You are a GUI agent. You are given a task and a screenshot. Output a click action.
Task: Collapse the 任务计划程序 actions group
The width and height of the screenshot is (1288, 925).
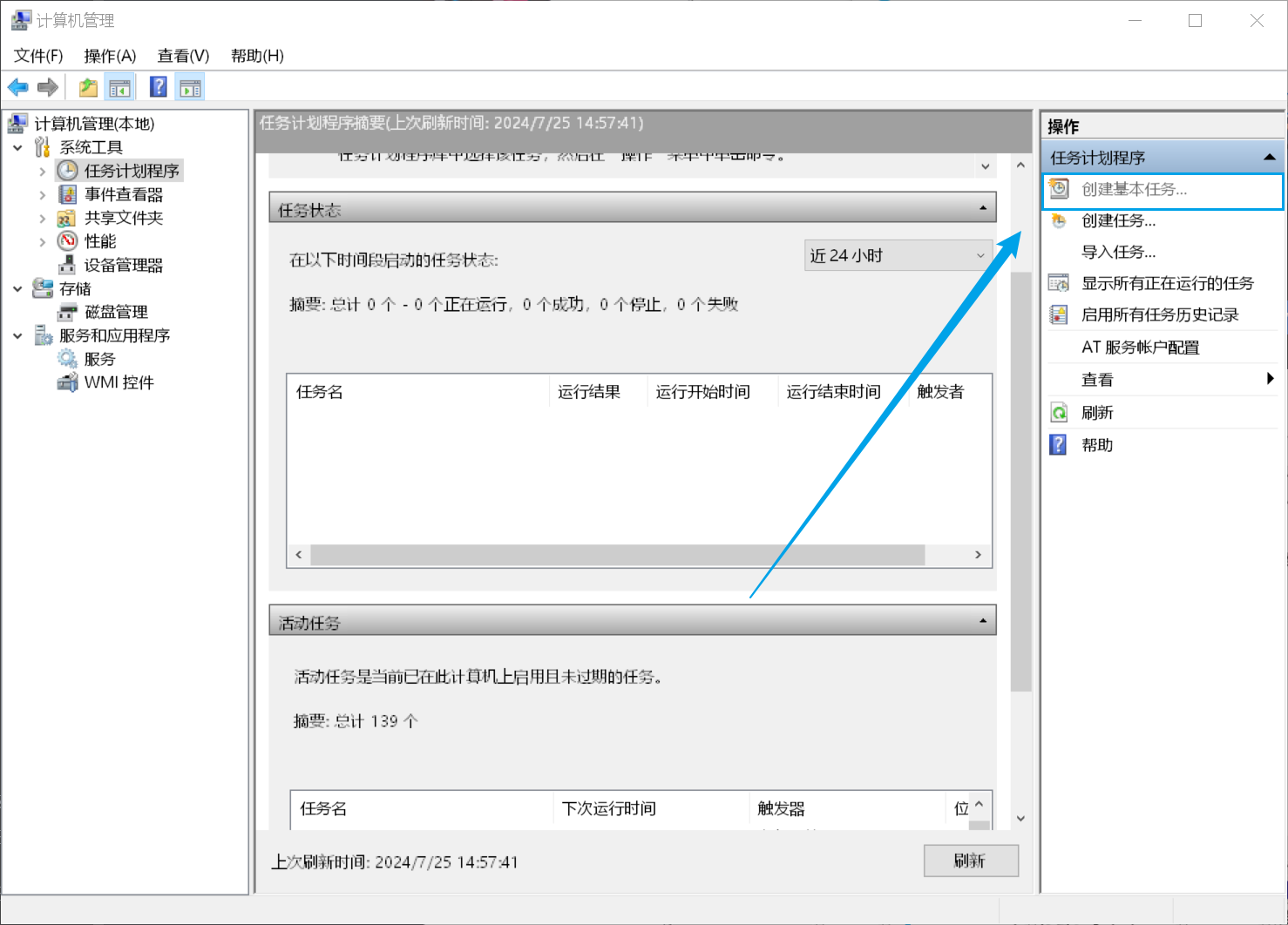1270,158
